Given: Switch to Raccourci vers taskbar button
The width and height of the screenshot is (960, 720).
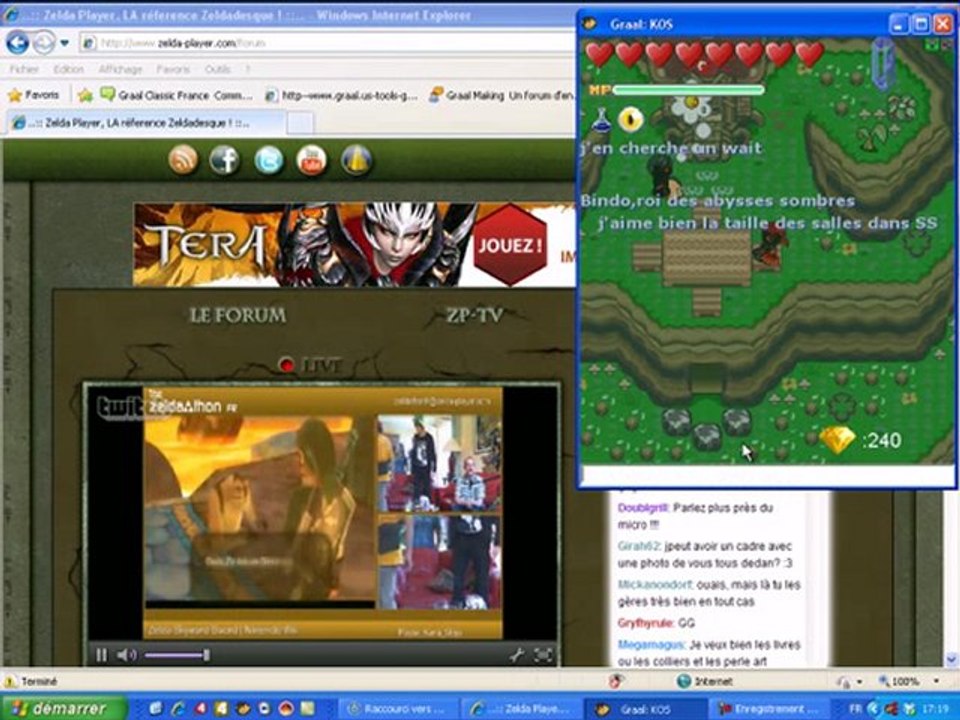Looking at the screenshot, I should coord(396,710).
